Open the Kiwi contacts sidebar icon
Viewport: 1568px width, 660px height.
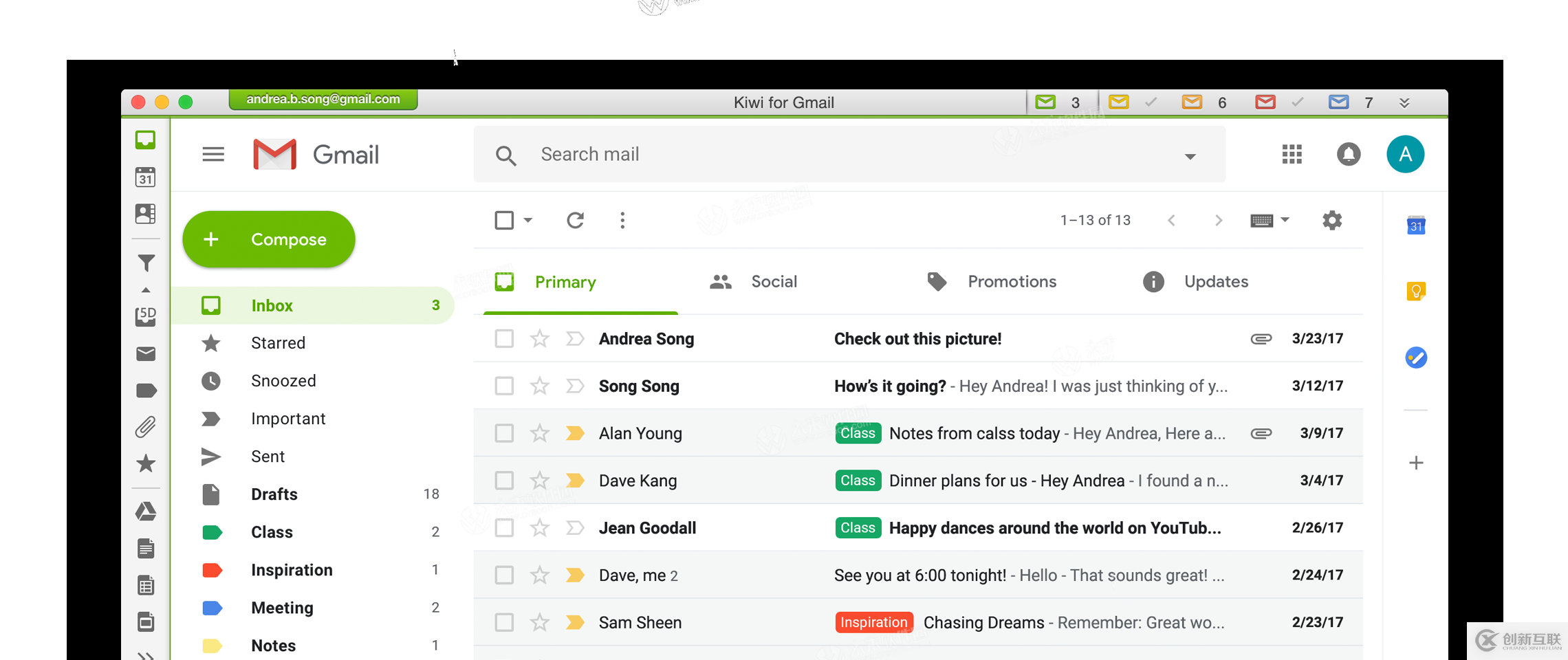tap(145, 214)
